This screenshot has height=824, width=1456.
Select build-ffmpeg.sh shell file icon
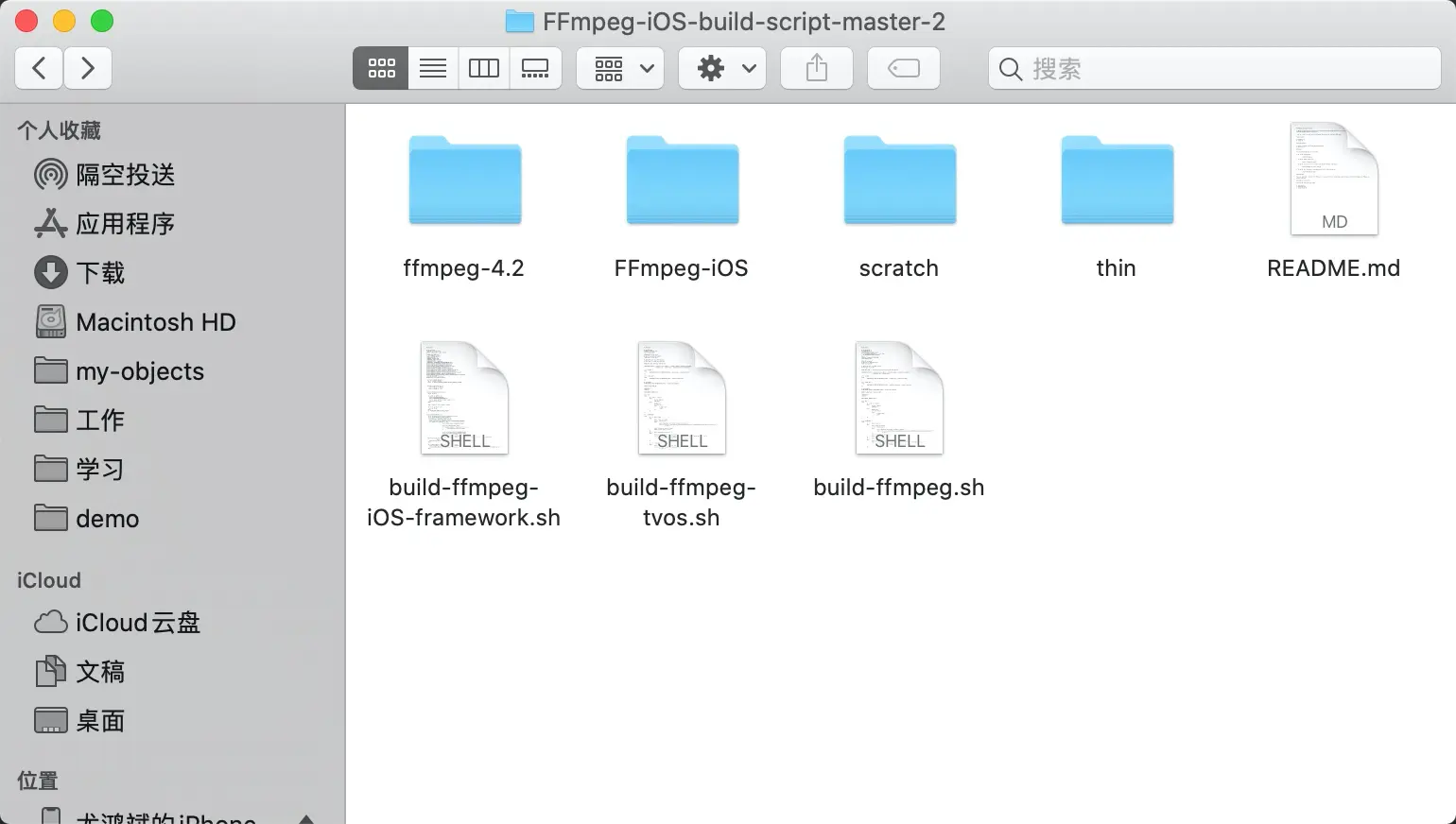(x=899, y=398)
